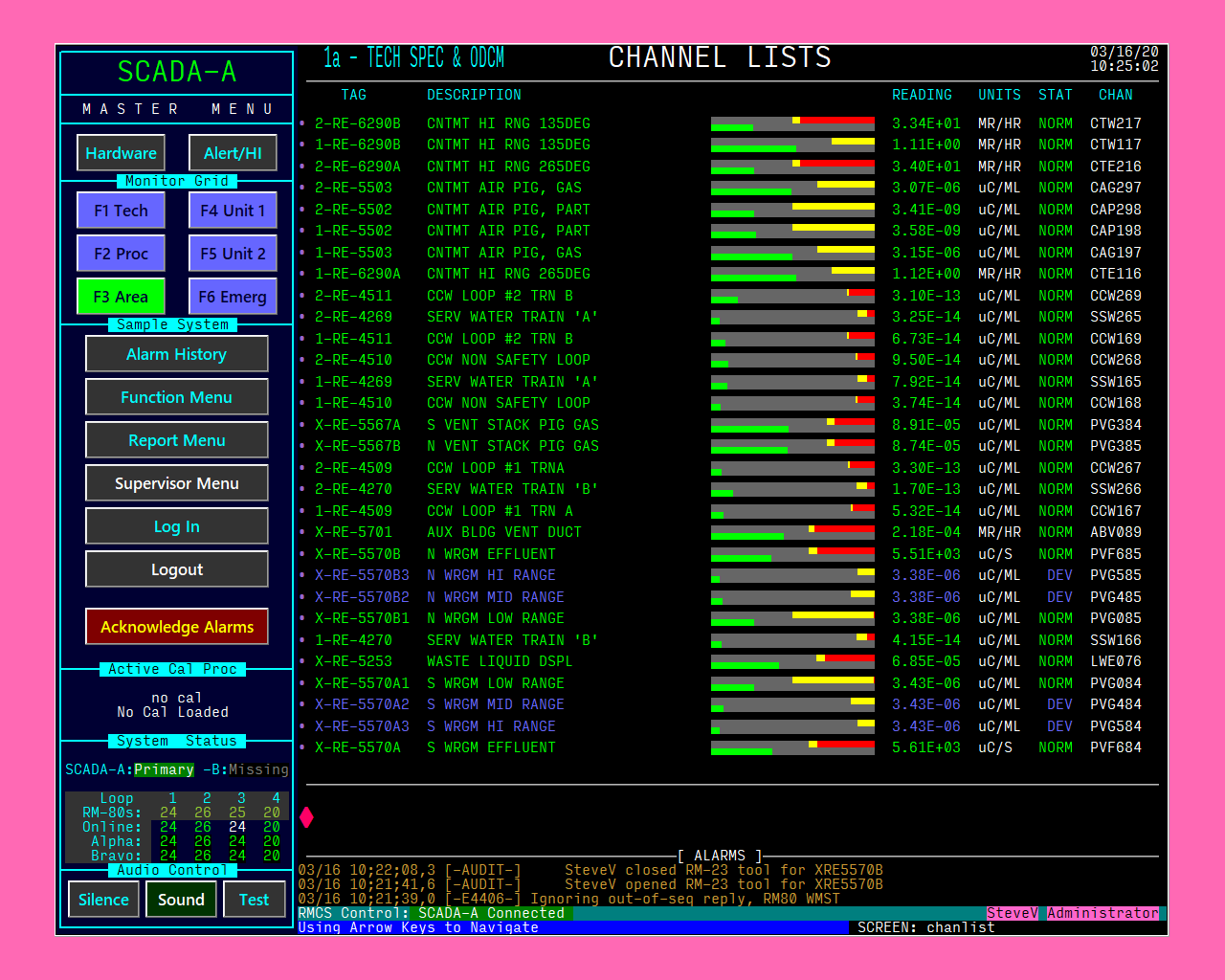The width and height of the screenshot is (1225, 980).
Task: Click the red Acknowledge Alarms button
Action: tap(177, 627)
